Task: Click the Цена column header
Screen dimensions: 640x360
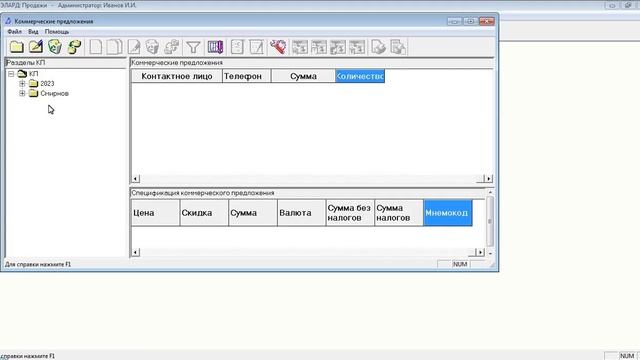Action: click(156, 213)
